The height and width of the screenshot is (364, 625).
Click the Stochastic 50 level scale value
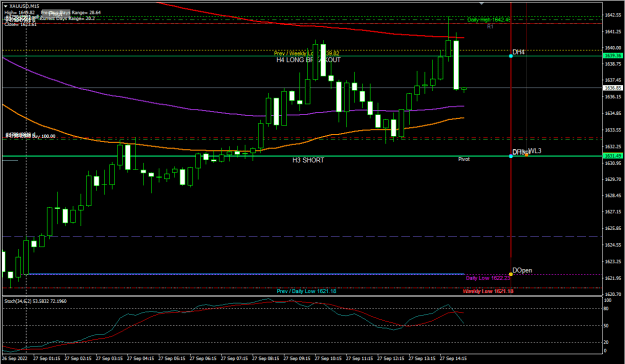coord(606,326)
